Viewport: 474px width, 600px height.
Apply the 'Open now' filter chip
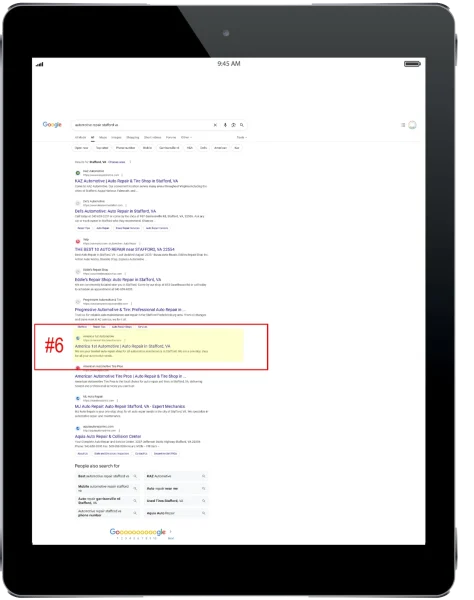[x=81, y=148]
